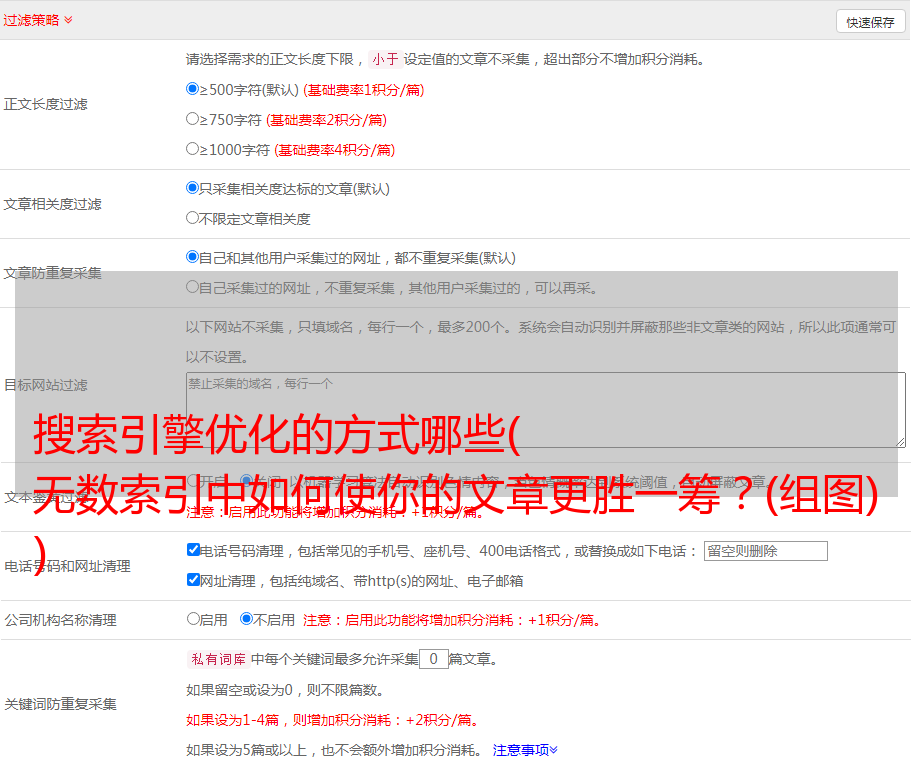Select ≥750字符 length option
912x768 pixels.
[193, 119]
